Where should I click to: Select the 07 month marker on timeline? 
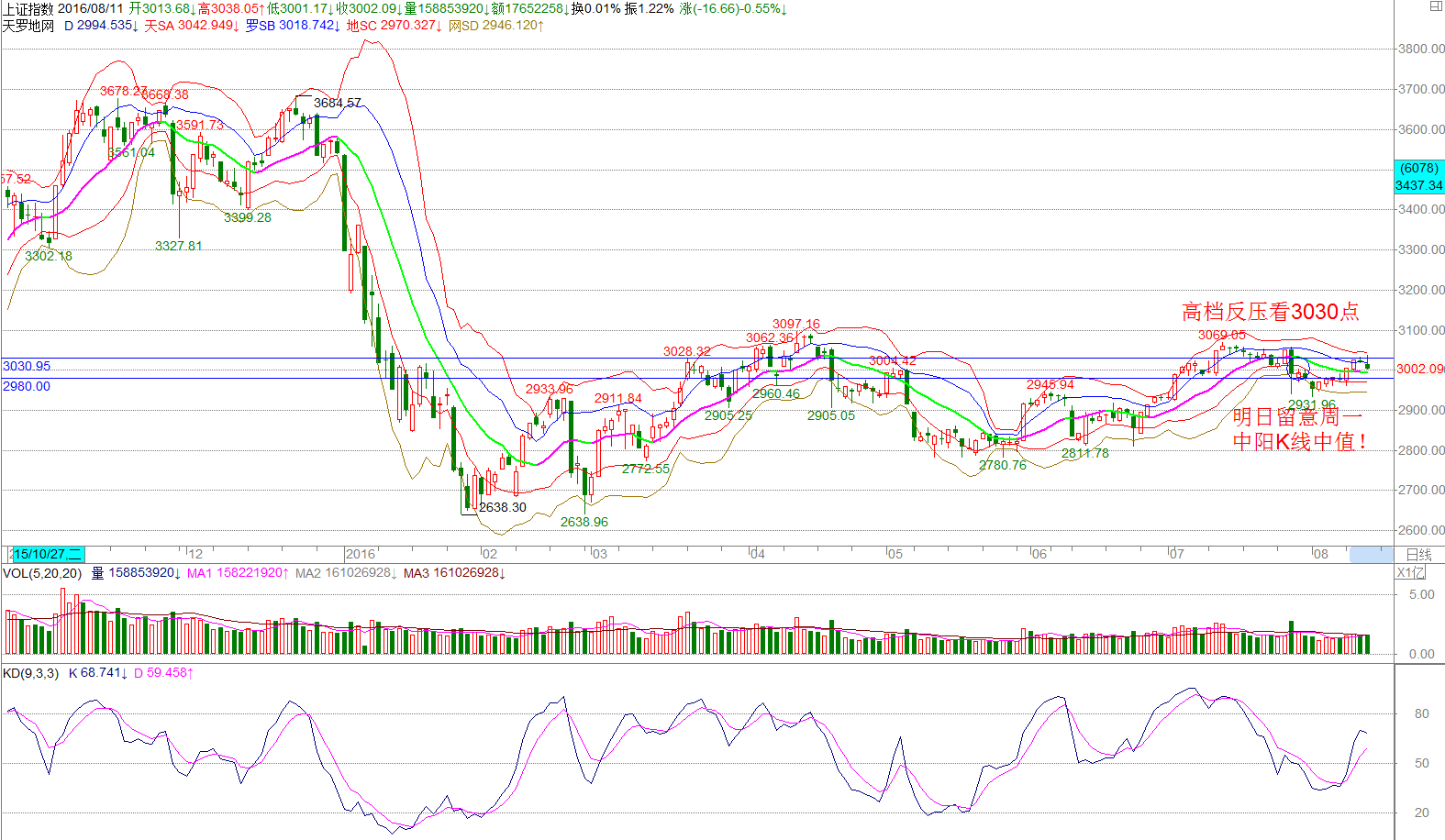coord(1176,554)
